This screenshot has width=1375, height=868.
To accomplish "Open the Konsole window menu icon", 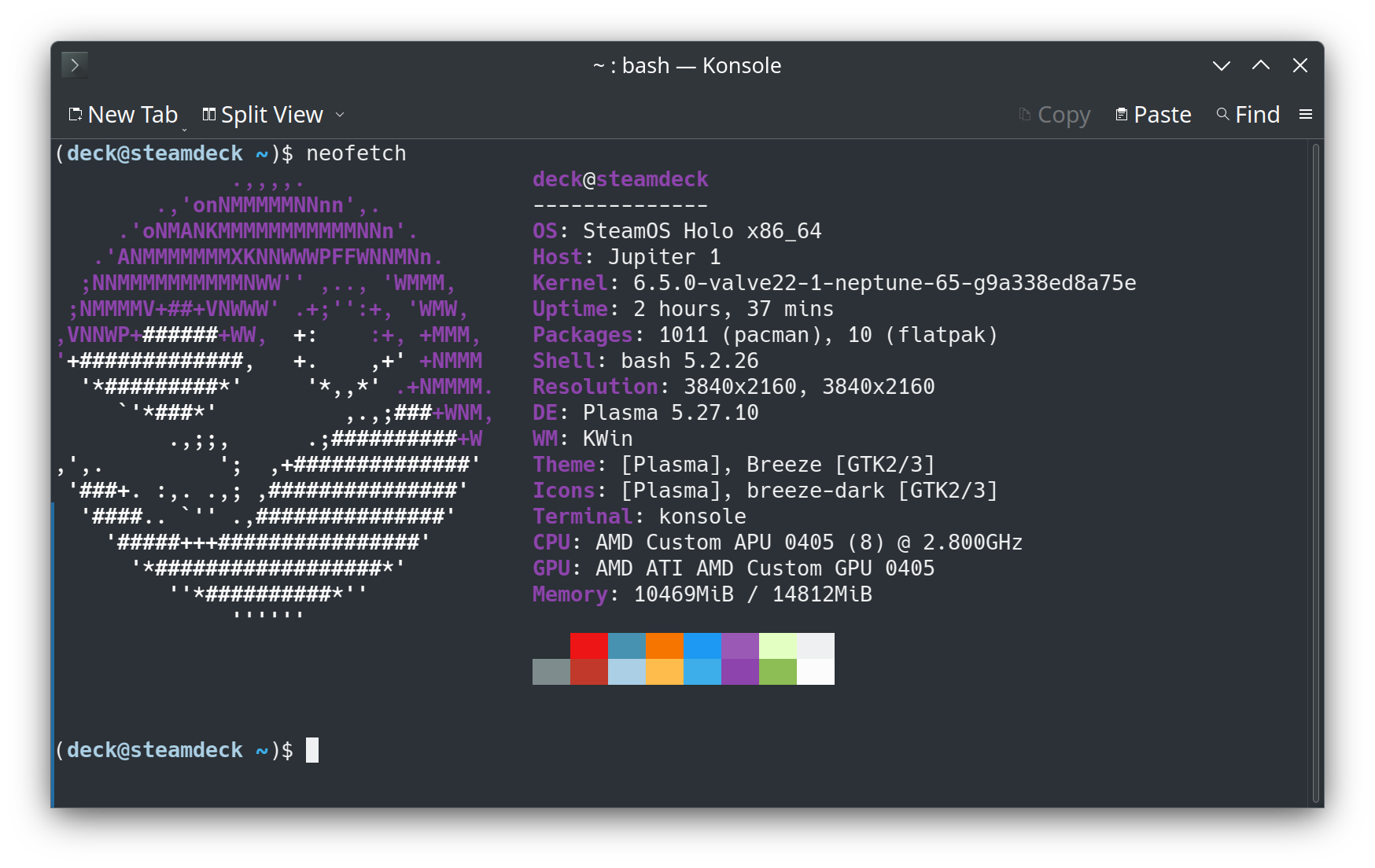I will 75,64.
